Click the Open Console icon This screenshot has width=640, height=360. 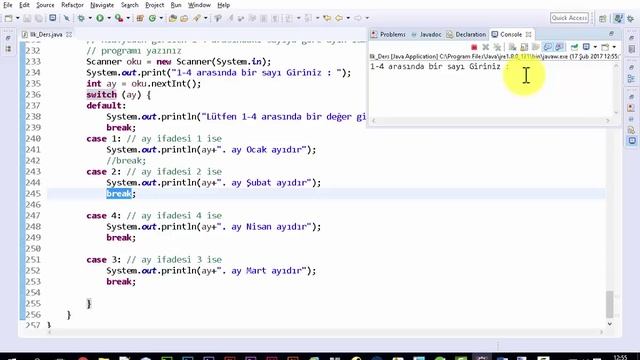click(605, 47)
